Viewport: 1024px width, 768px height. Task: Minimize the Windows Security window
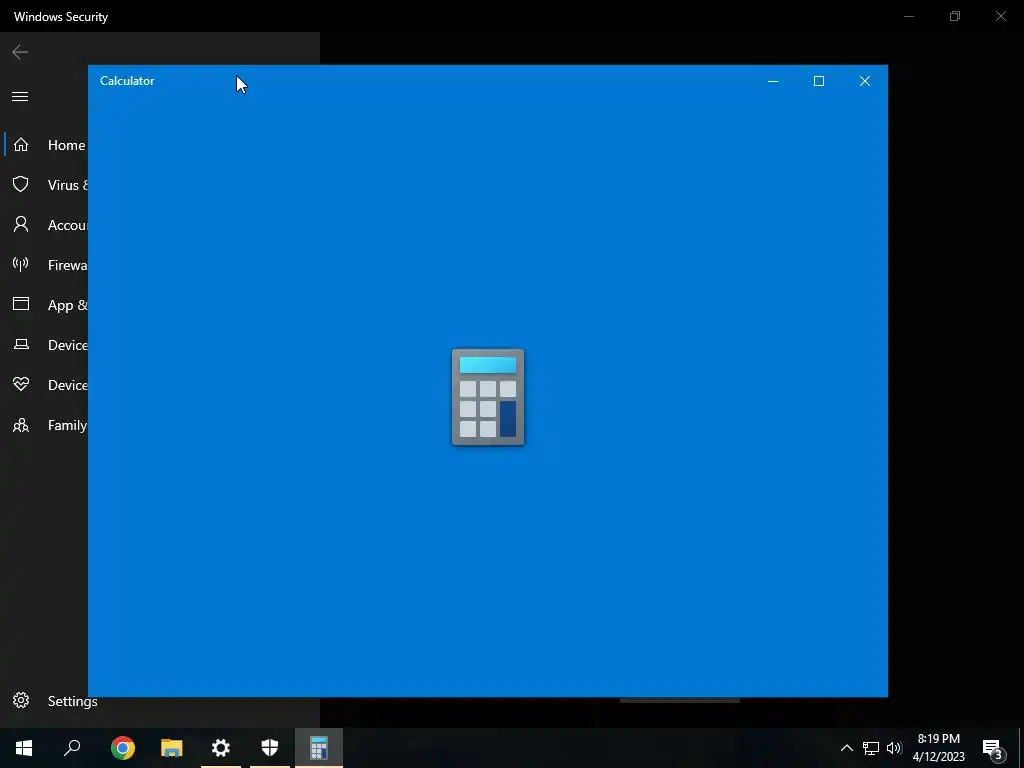pos(908,16)
